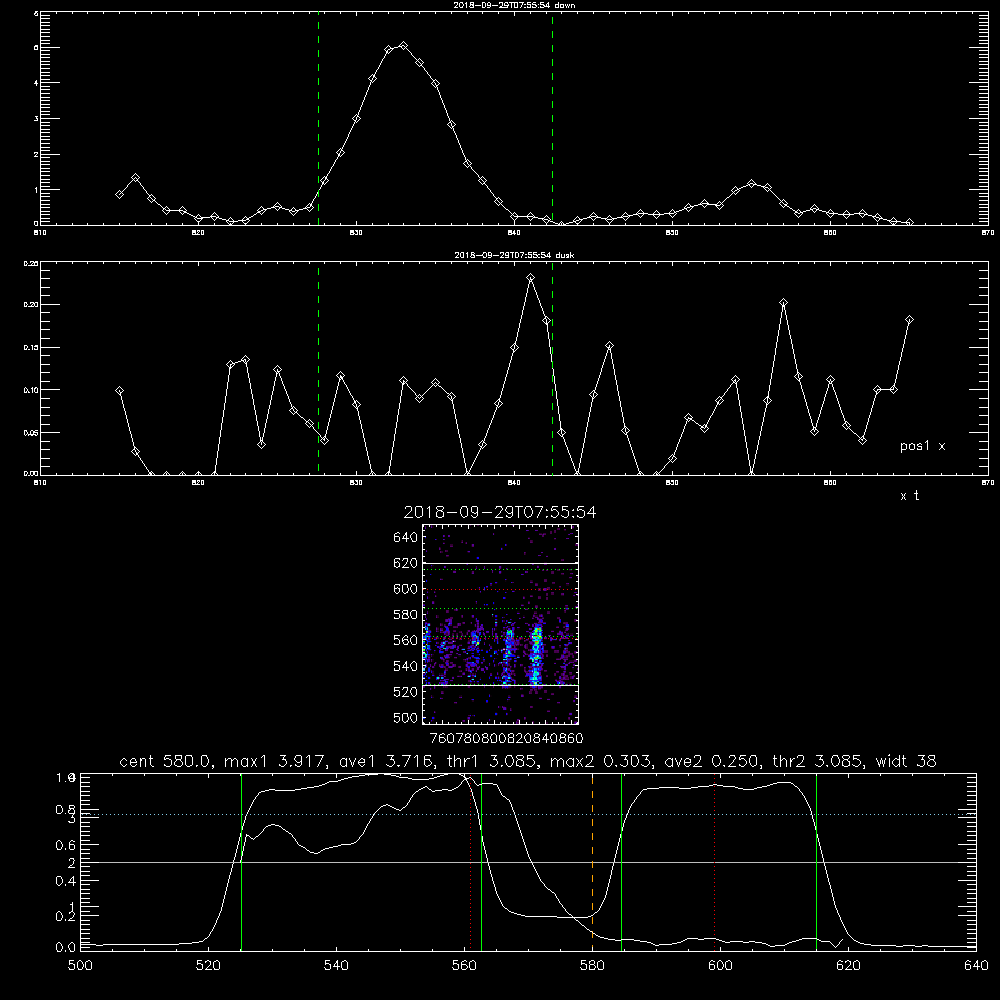Click the x-axis label 500 under bottom plot
1000x1000 pixels.
(x=80, y=966)
